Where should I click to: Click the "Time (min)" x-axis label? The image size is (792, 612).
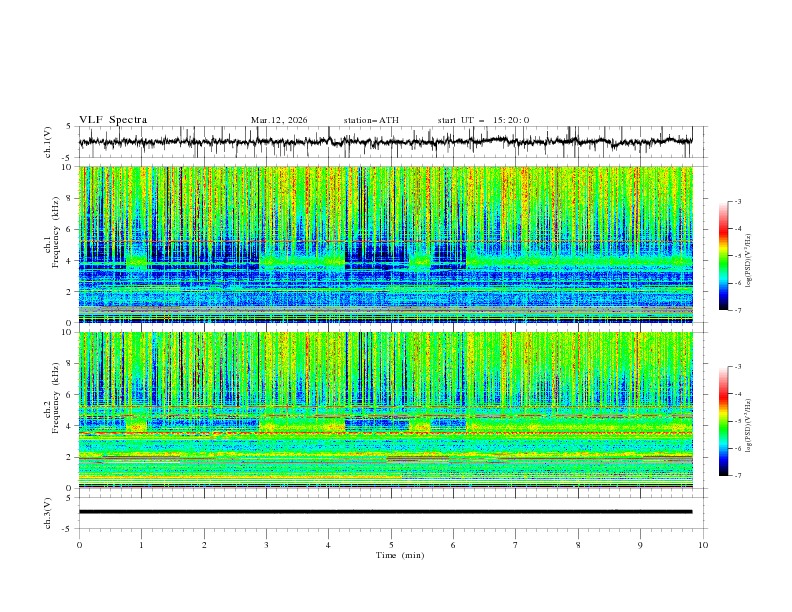400,555
